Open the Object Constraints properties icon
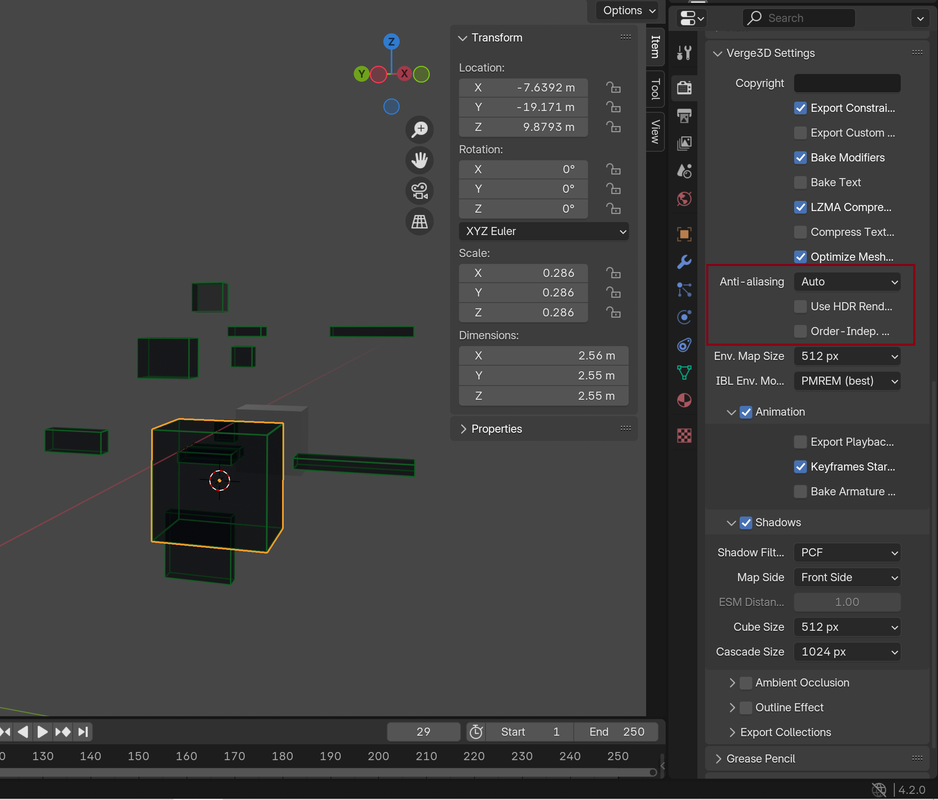This screenshot has width=938, height=800. pyautogui.click(x=684, y=345)
